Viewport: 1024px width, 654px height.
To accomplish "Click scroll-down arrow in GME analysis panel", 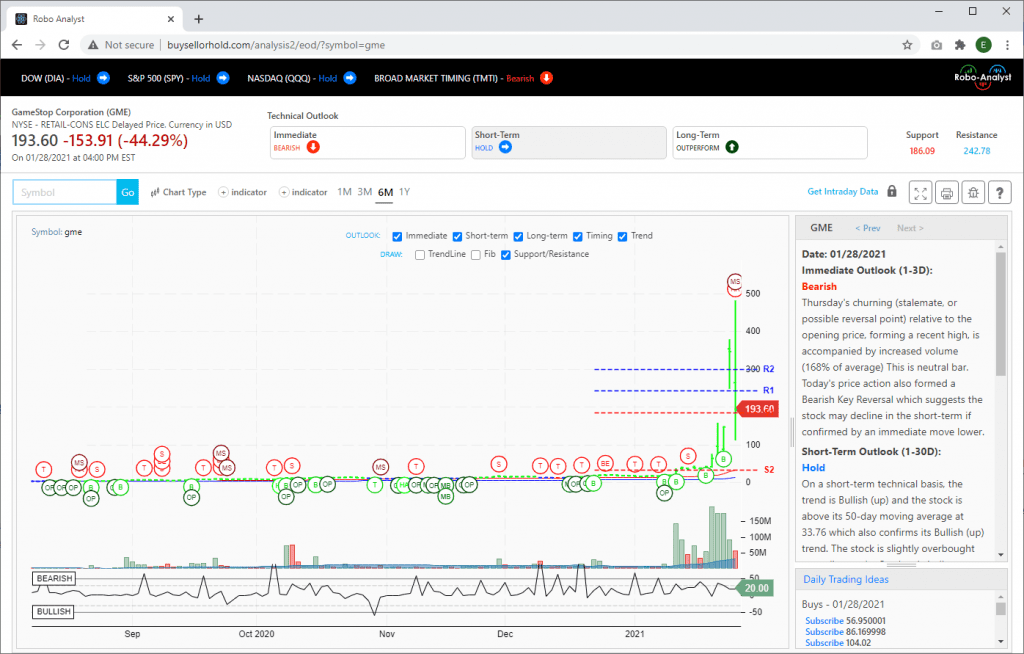I will (x=1000, y=555).
